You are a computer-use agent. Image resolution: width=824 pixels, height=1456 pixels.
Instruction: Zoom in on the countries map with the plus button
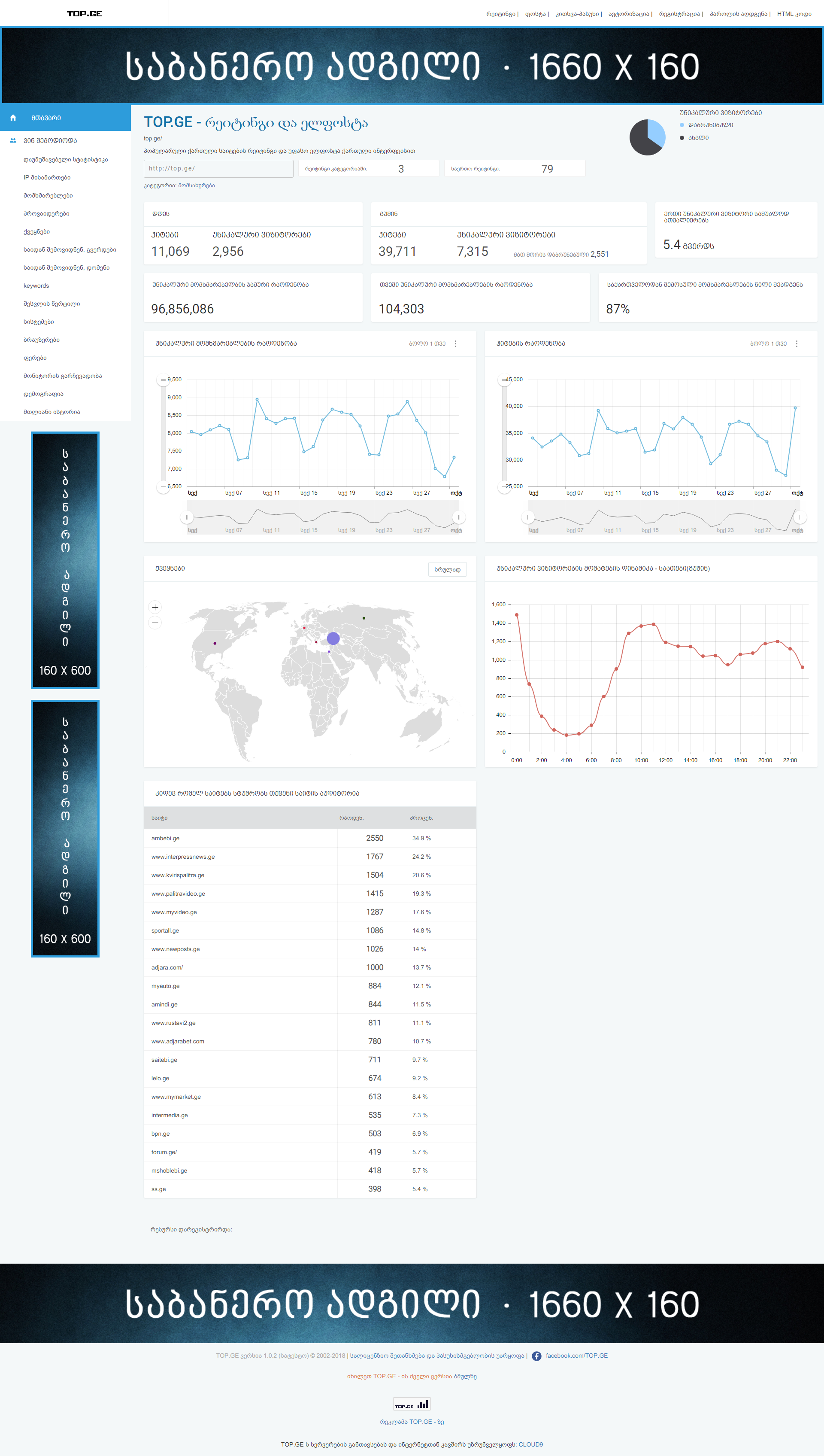[155, 607]
